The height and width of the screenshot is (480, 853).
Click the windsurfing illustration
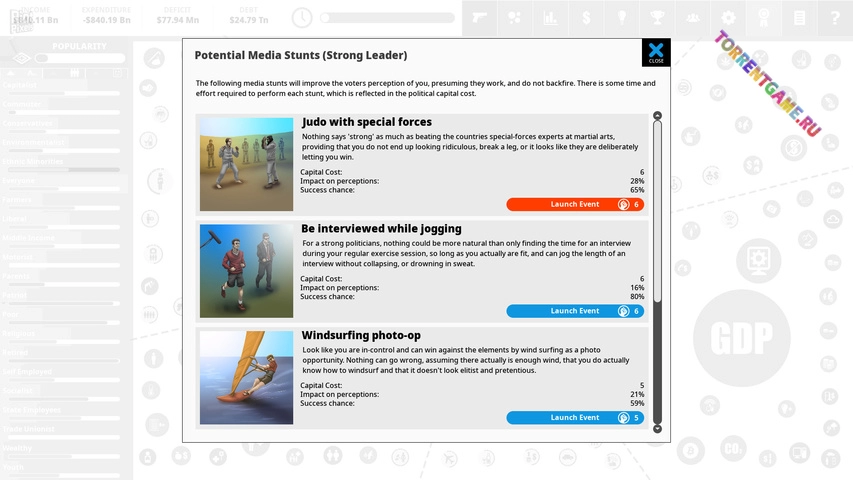pos(246,378)
